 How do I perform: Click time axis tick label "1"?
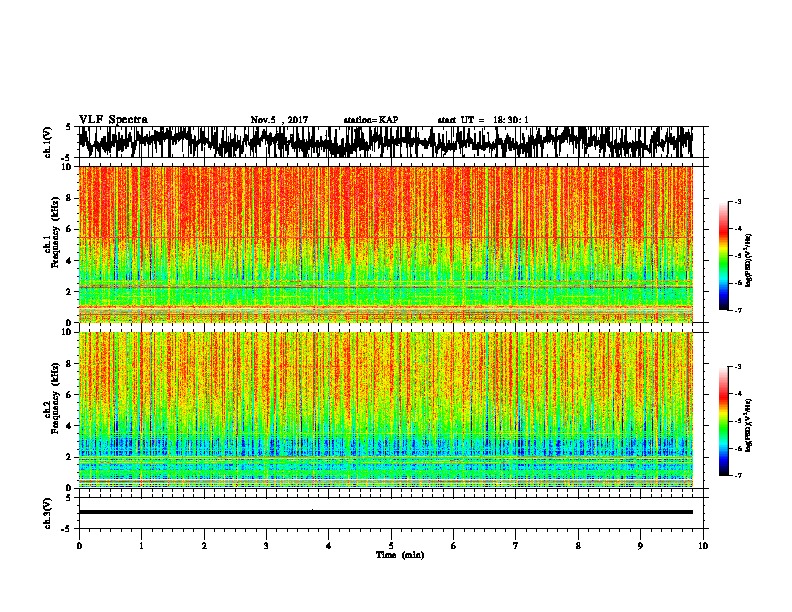tap(141, 545)
